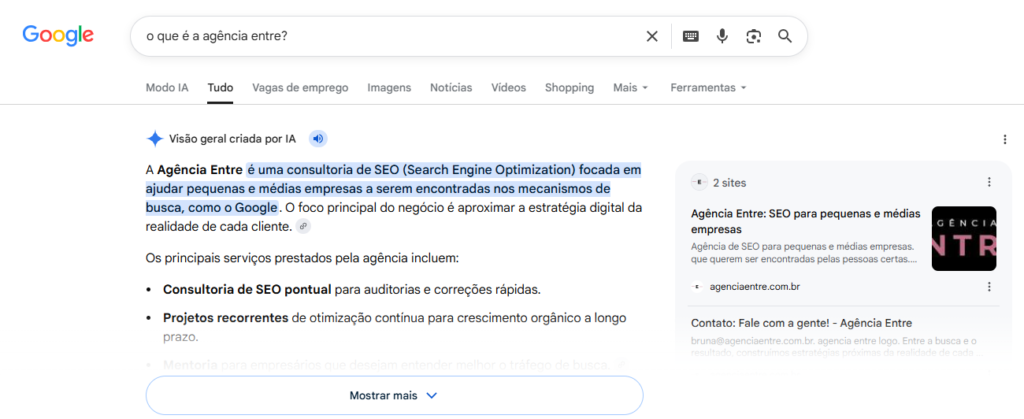Select the Tudo tab
The width and height of the screenshot is (1024, 419).
(220, 87)
